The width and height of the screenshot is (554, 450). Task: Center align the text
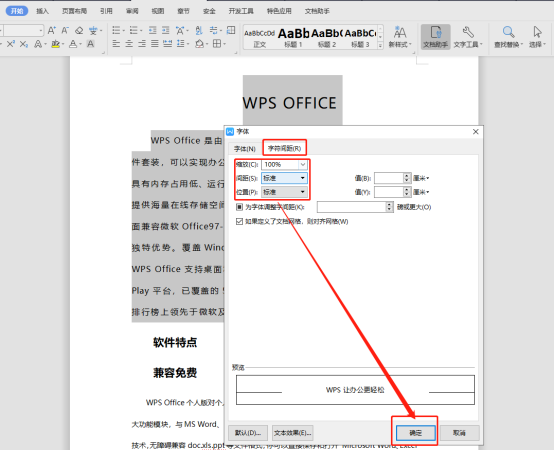coord(129,44)
